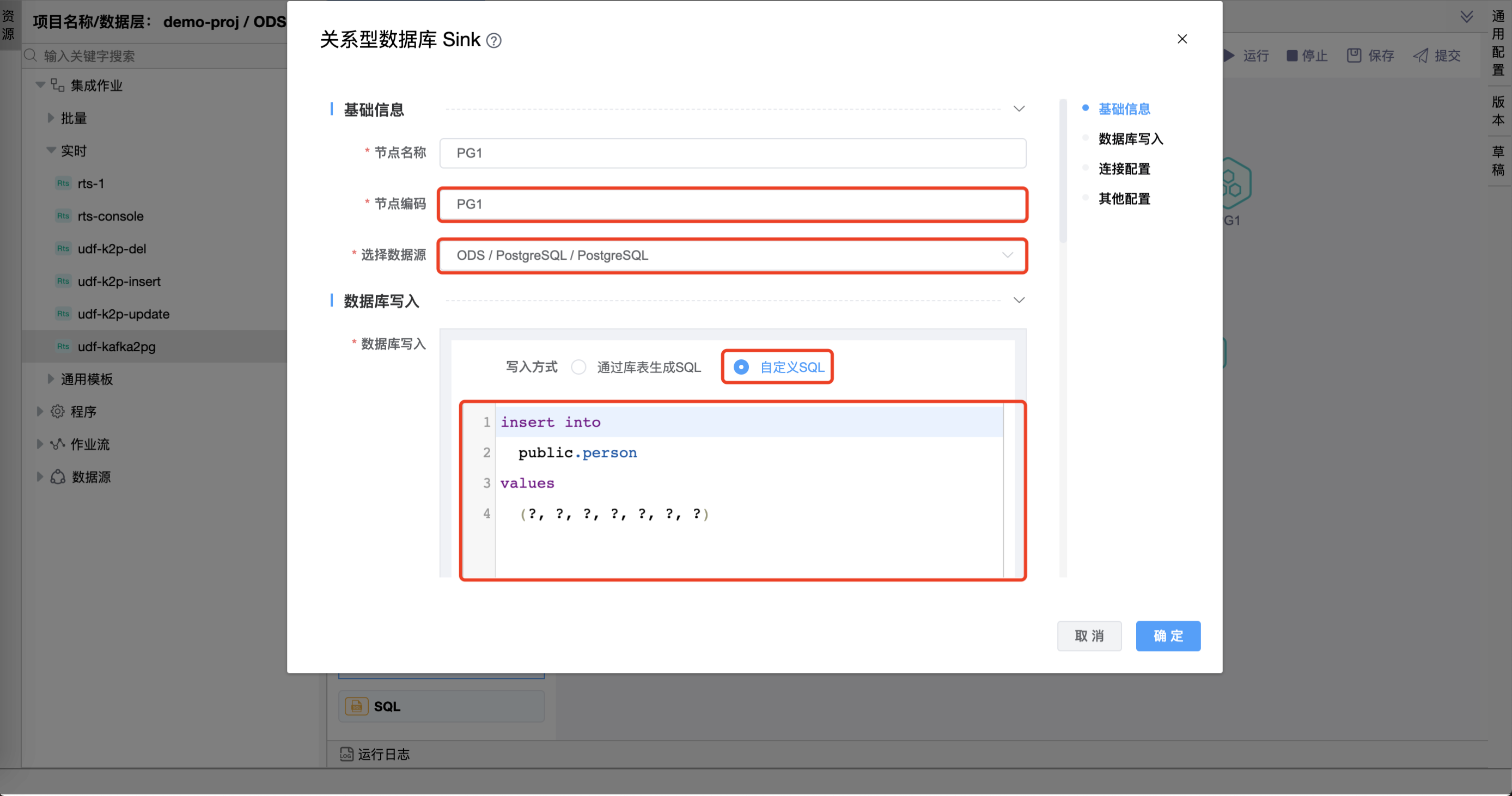The height and width of the screenshot is (796, 1512).
Task: Click the save icon in toolbar
Action: pyautogui.click(x=1354, y=56)
